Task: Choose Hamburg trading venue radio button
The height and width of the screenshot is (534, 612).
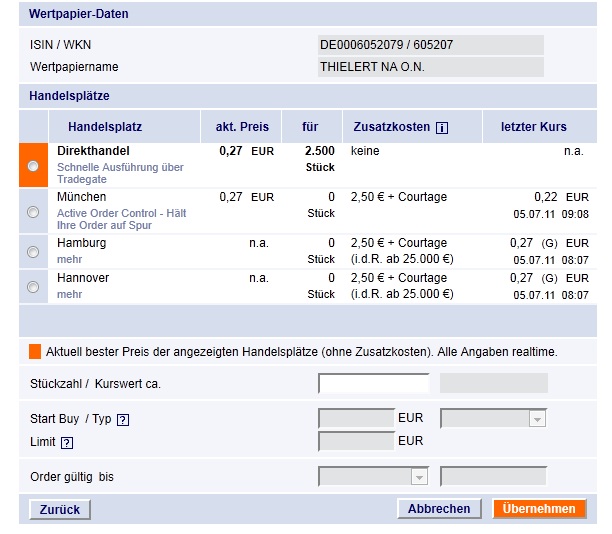Action: [x=33, y=251]
